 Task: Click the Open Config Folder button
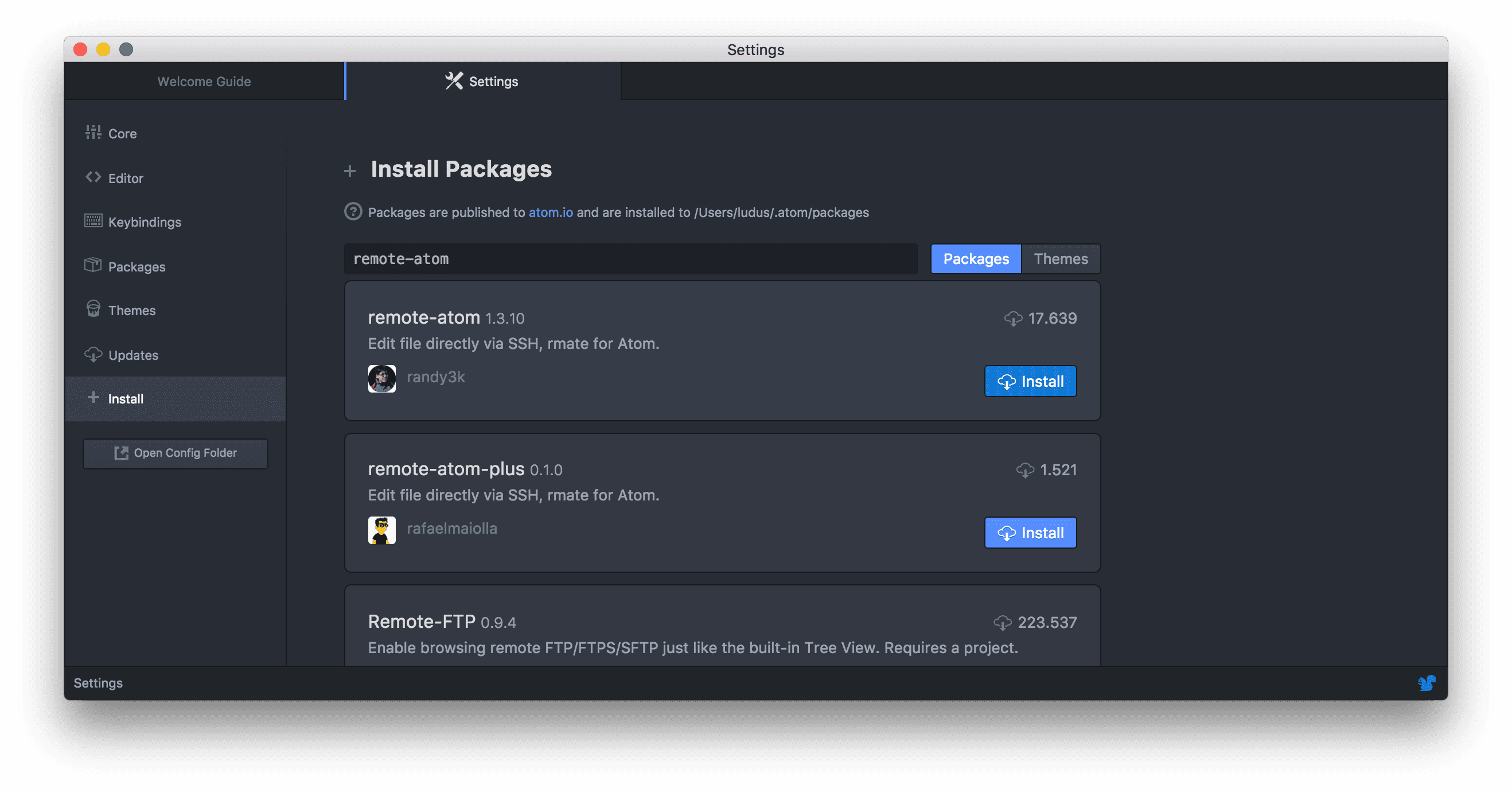[175, 453]
